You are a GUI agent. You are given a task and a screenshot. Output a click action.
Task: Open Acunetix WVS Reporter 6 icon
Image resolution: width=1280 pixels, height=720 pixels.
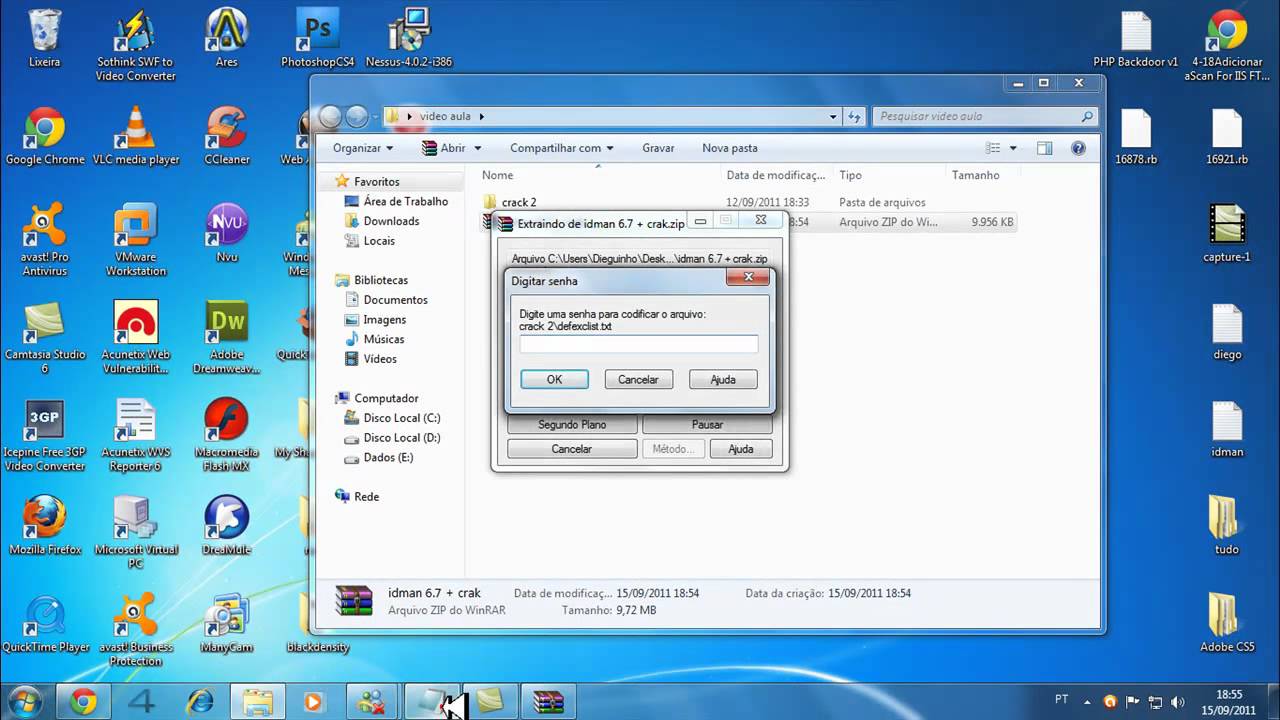[136, 436]
